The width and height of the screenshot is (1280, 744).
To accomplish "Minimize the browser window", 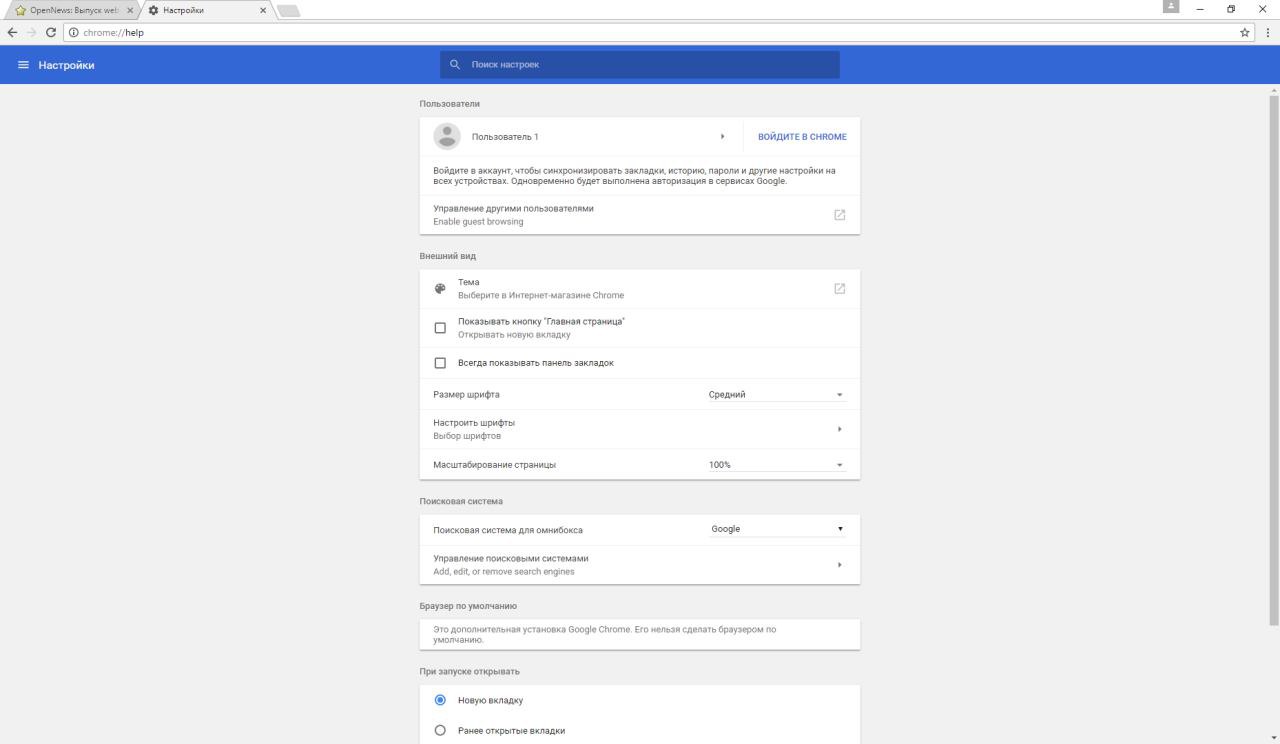I will pyautogui.click(x=1200, y=9).
